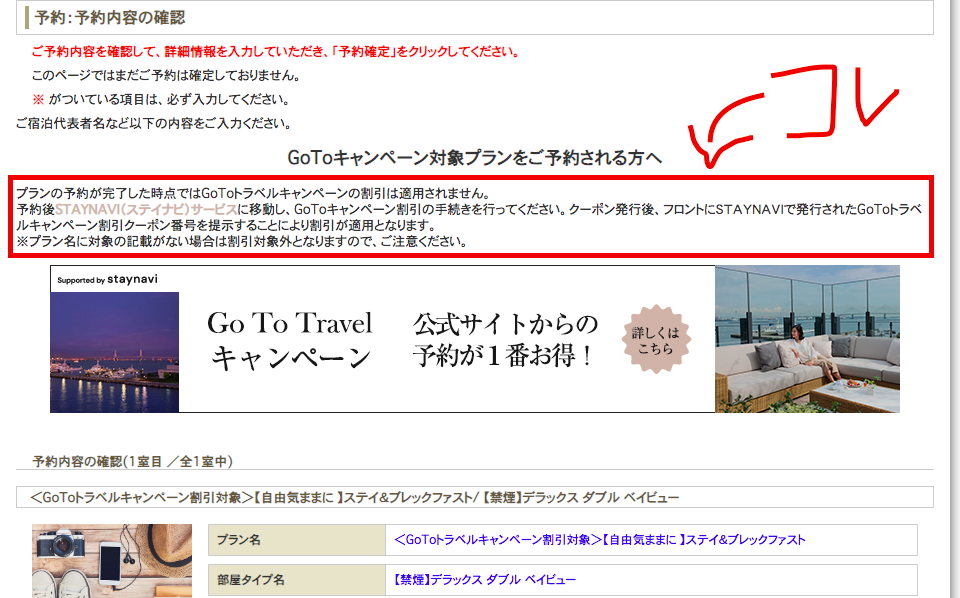The height and width of the screenshot is (598, 960).
Task: Click the 予約:予約内容の確認 page heading
Action: coord(110,18)
